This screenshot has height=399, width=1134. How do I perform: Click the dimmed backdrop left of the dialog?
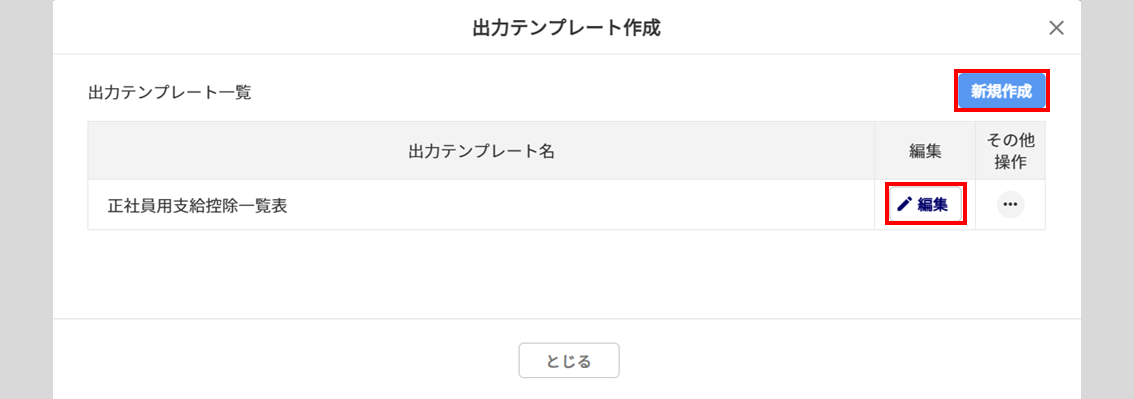26,200
